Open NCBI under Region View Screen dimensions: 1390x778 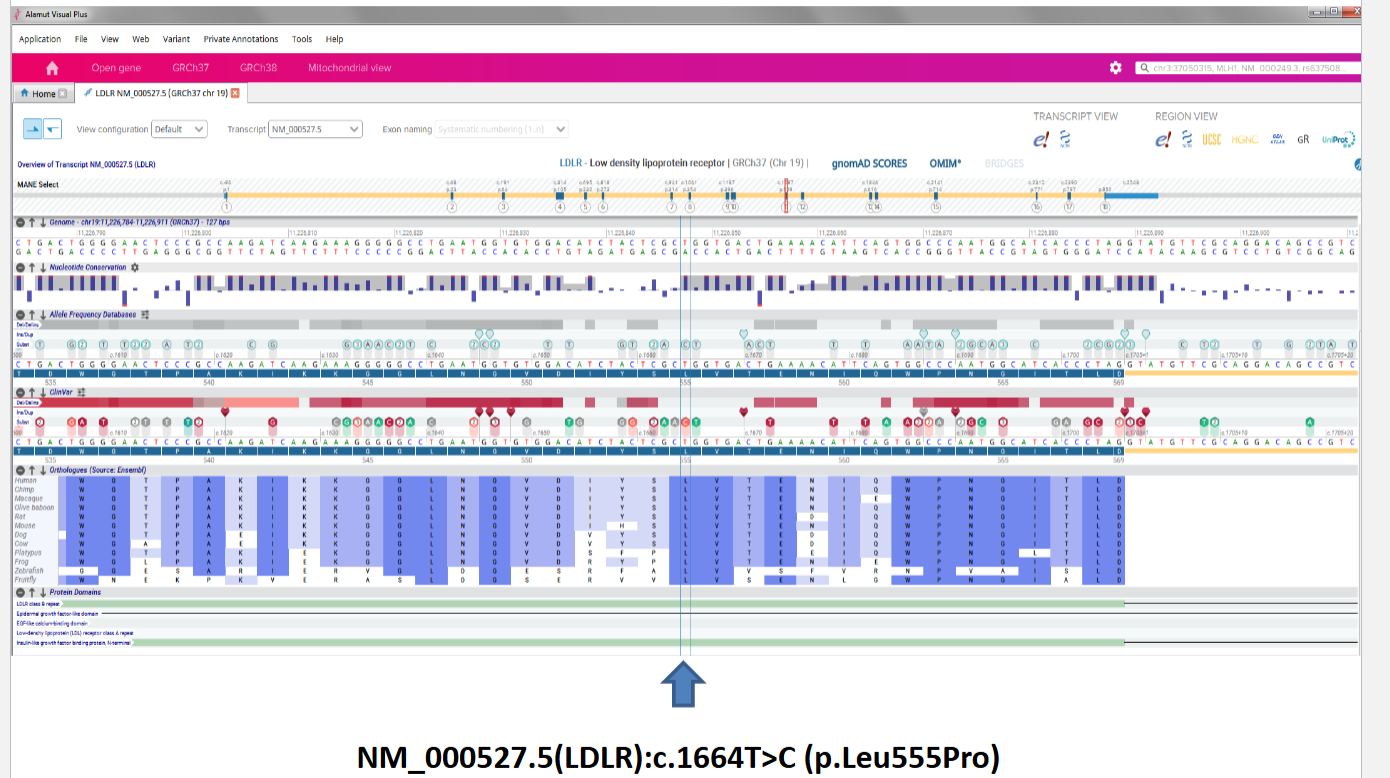pyautogui.click(x=1187, y=140)
